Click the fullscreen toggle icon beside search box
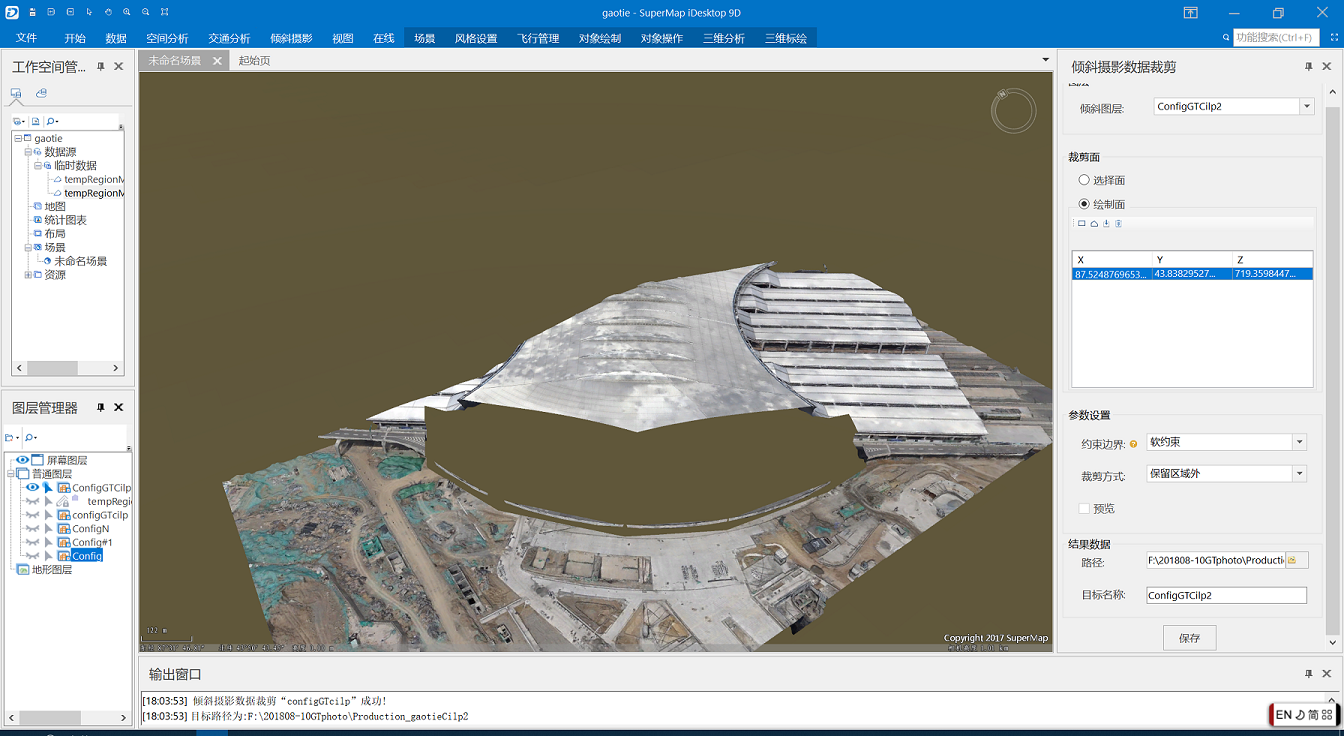1344x736 pixels. (x=1333, y=37)
